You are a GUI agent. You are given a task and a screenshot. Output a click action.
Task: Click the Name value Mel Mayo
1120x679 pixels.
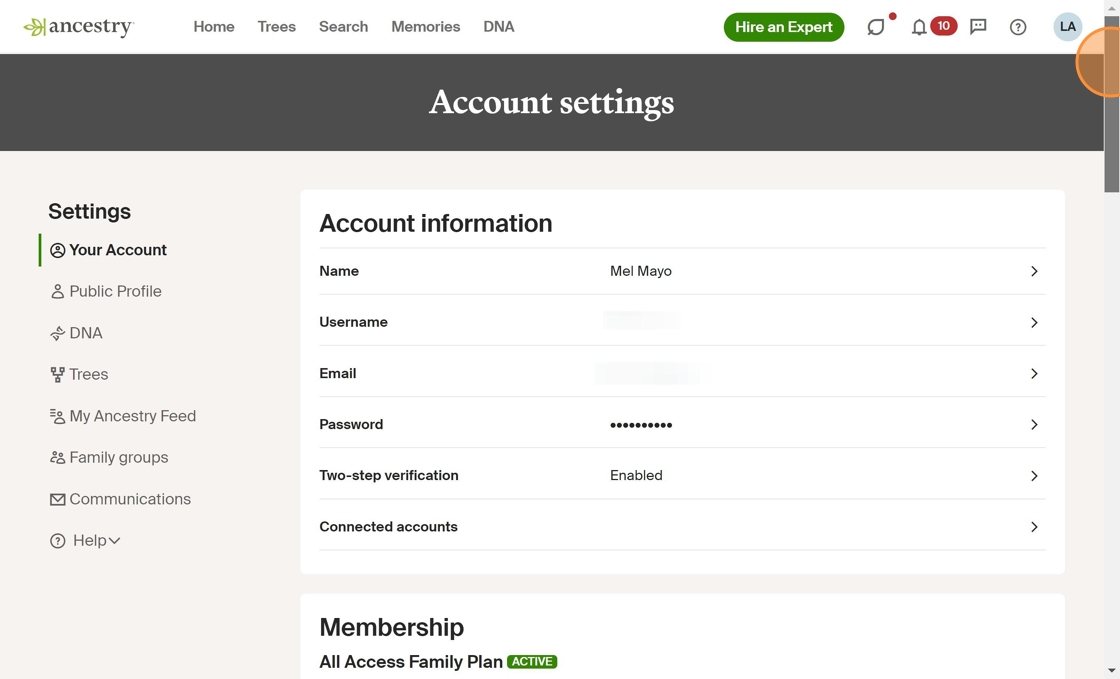tap(641, 271)
